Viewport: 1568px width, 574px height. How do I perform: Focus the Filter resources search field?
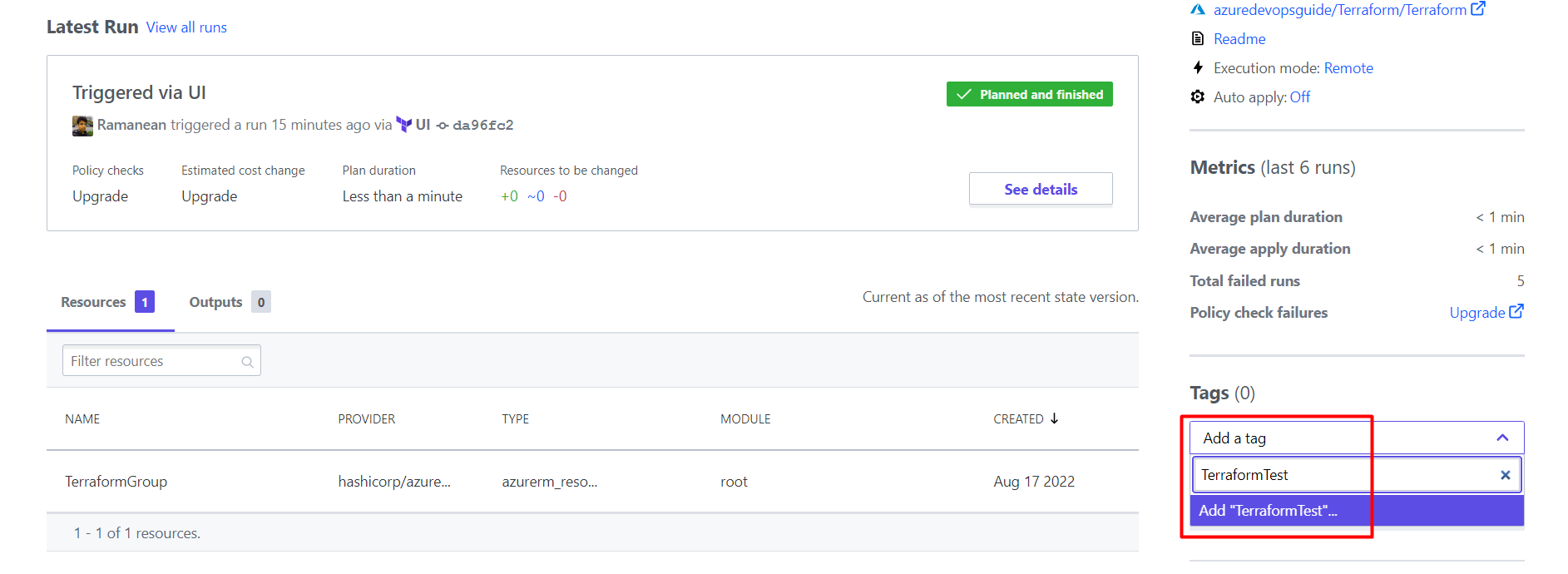161,360
